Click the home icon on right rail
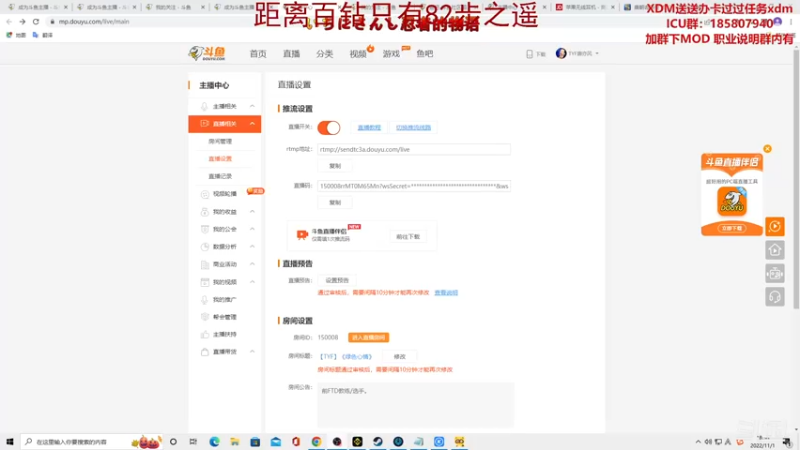 point(774,250)
